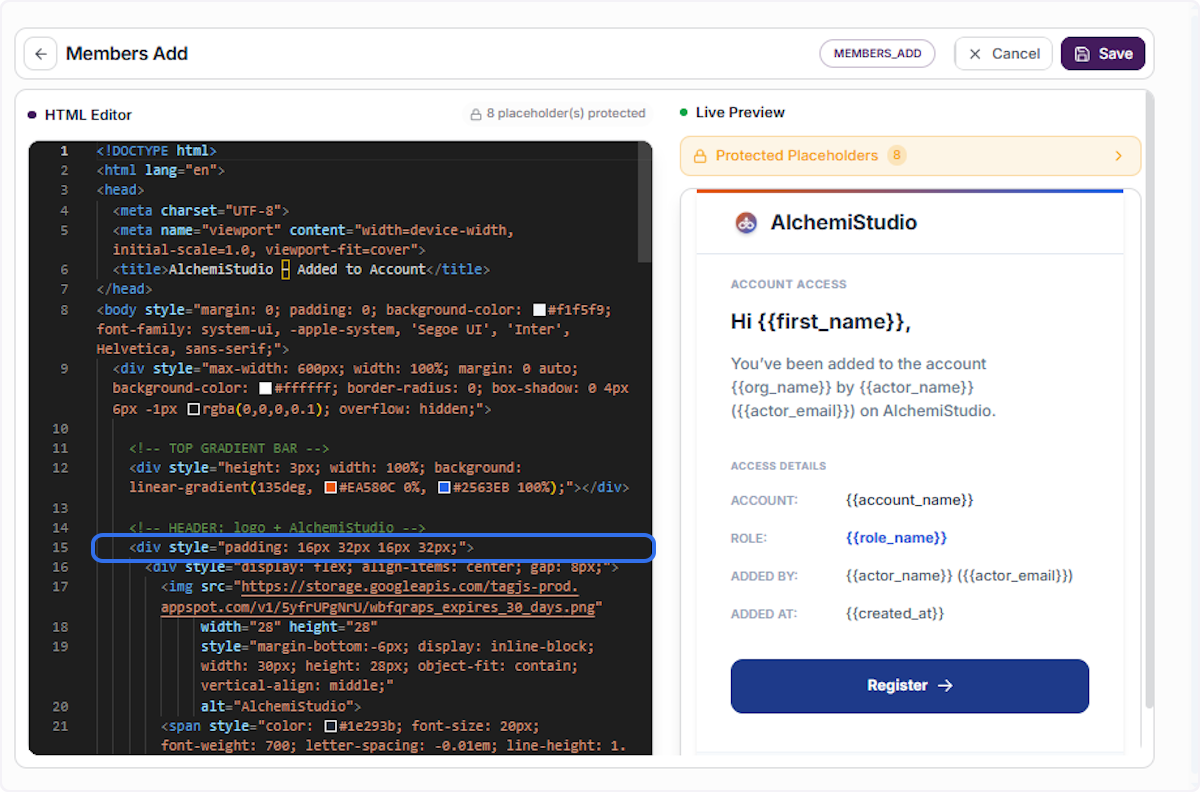Click the 'ACCOUNT ACCESS' label in preview
1200x792 pixels.
(x=789, y=284)
